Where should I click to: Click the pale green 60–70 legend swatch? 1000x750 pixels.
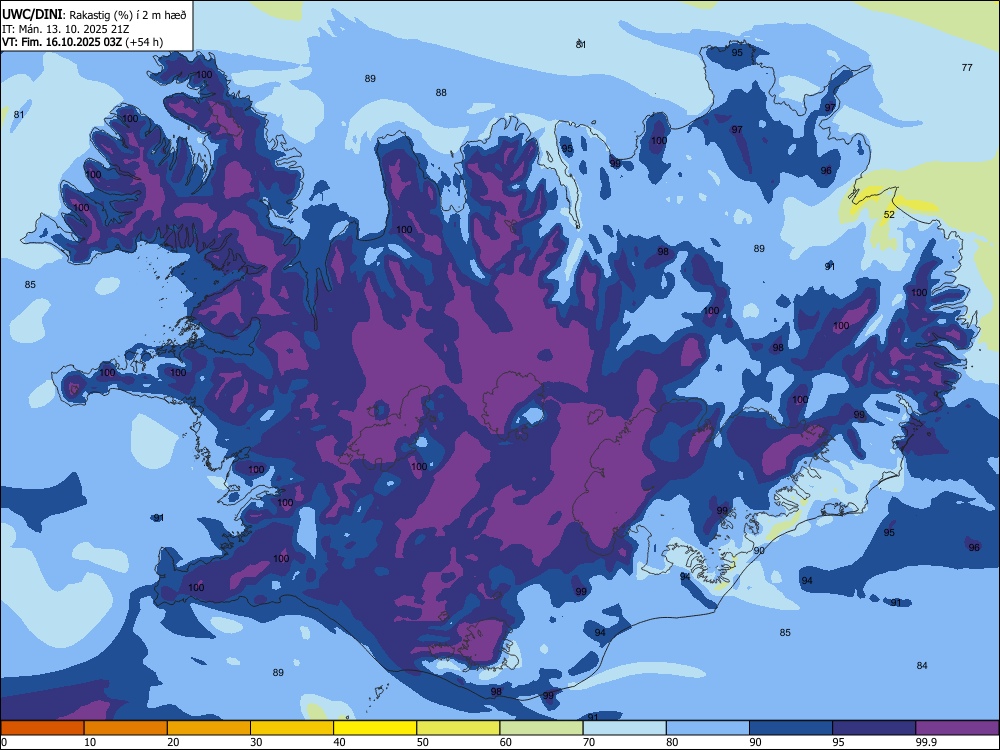tap(541, 728)
